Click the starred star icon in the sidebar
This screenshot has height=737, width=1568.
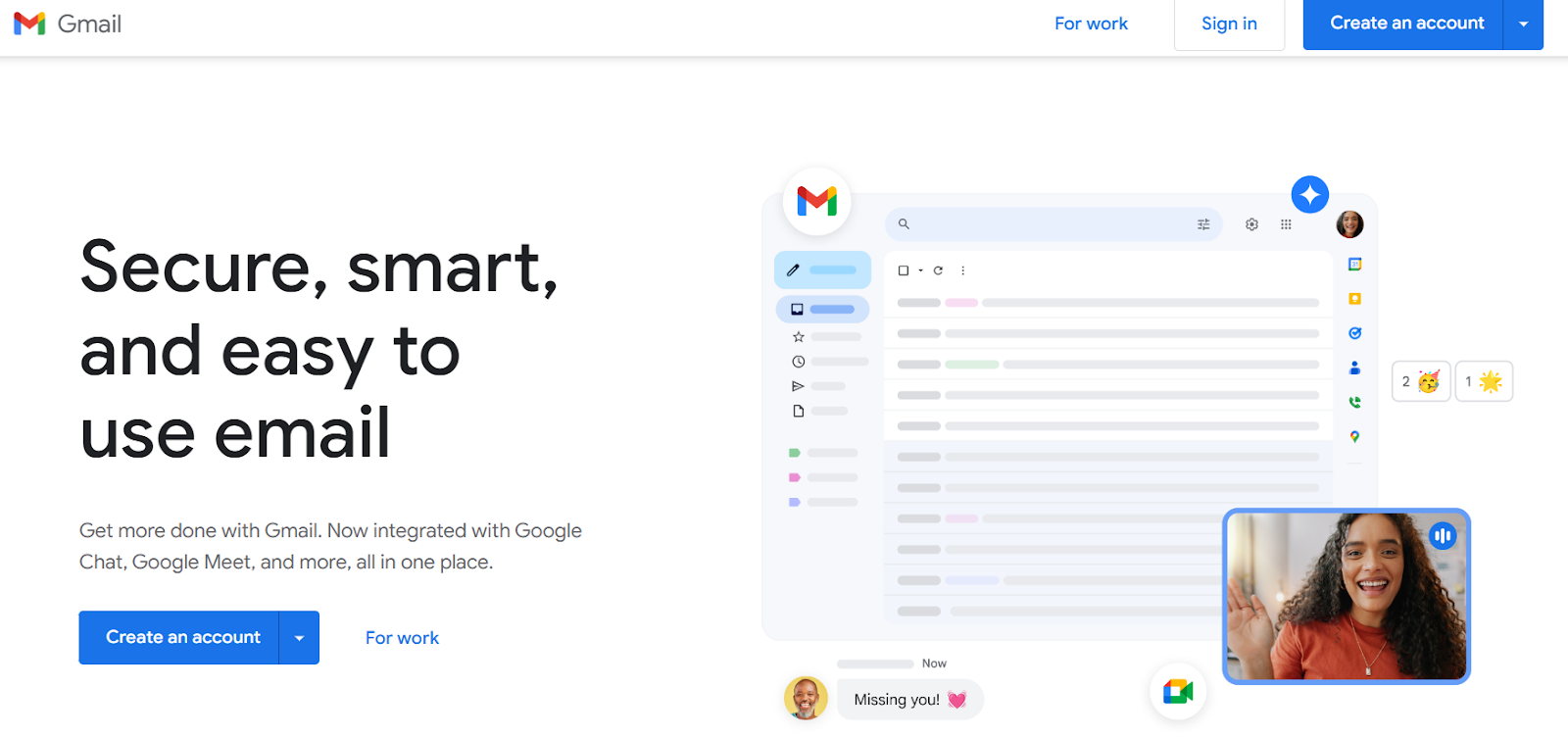(x=798, y=336)
